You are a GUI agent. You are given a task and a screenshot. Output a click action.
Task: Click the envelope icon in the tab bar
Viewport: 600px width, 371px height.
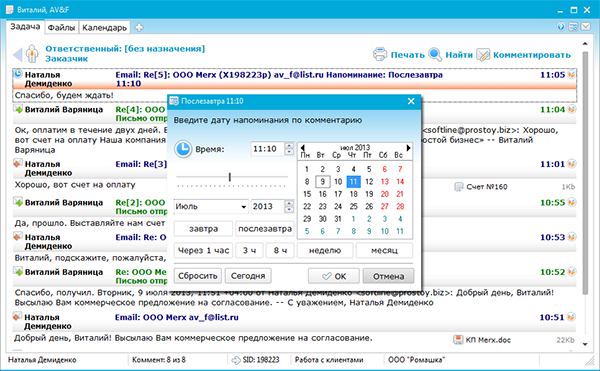(x=585, y=27)
